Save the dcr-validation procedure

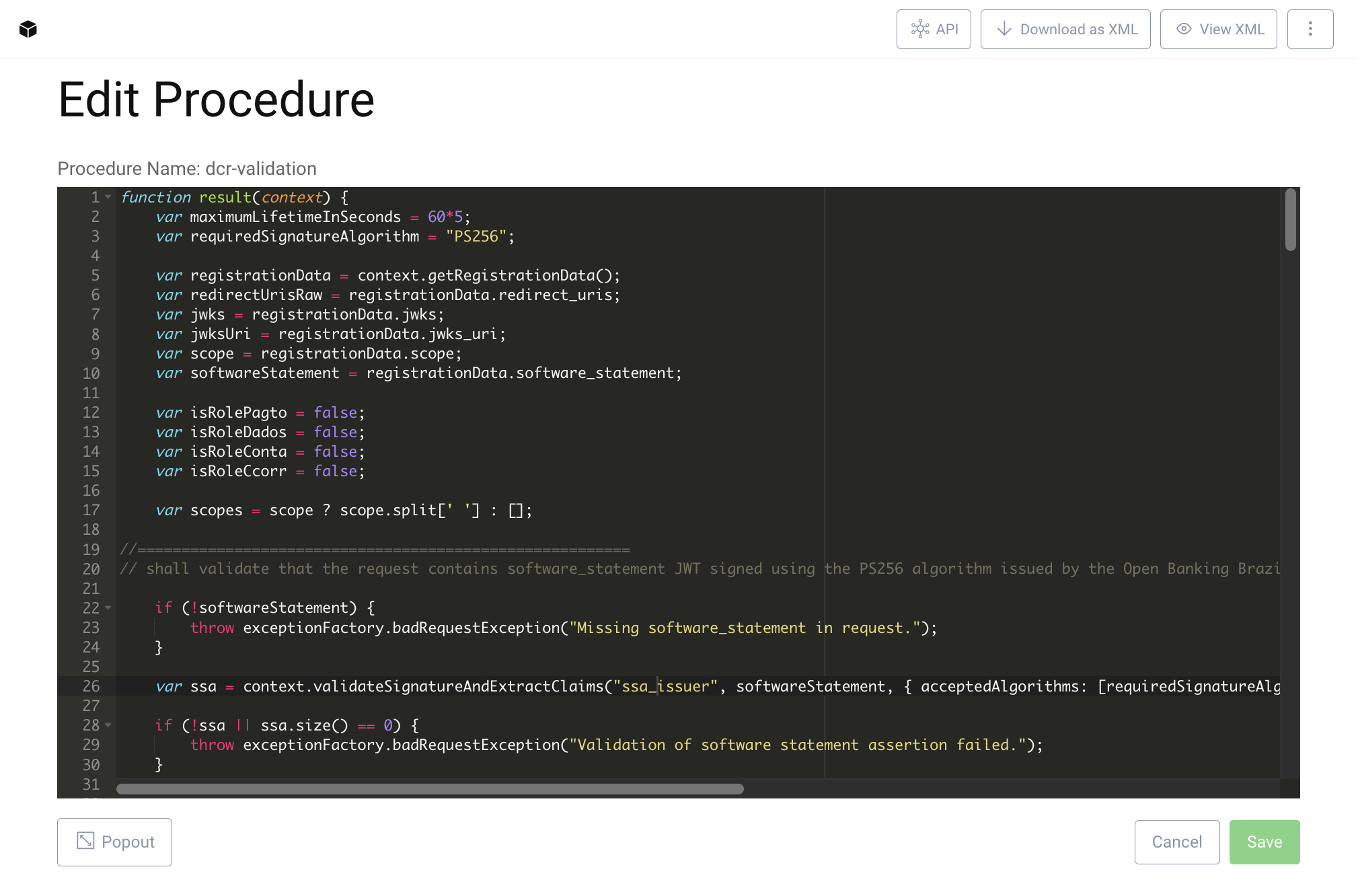click(1264, 841)
